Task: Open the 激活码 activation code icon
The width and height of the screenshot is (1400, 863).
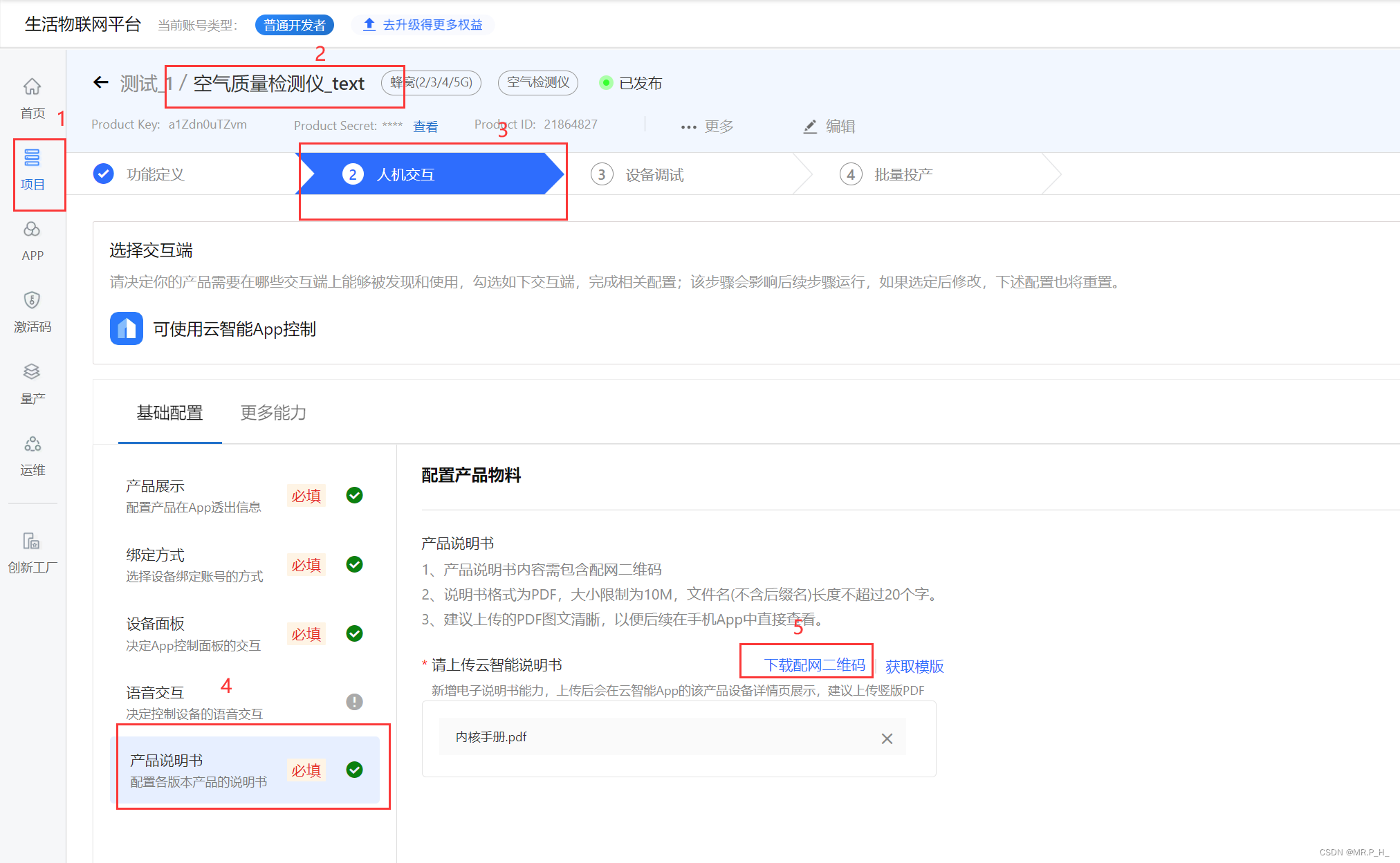Action: (x=32, y=301)
